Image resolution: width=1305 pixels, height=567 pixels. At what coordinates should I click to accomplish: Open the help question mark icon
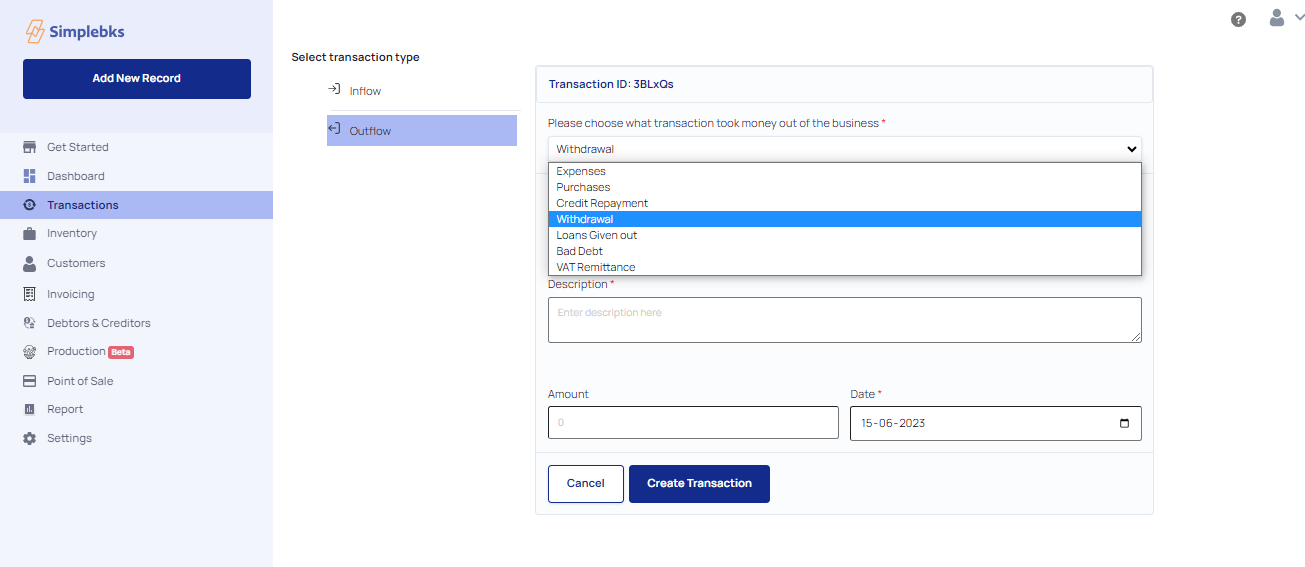click(x=1238, y=19)
